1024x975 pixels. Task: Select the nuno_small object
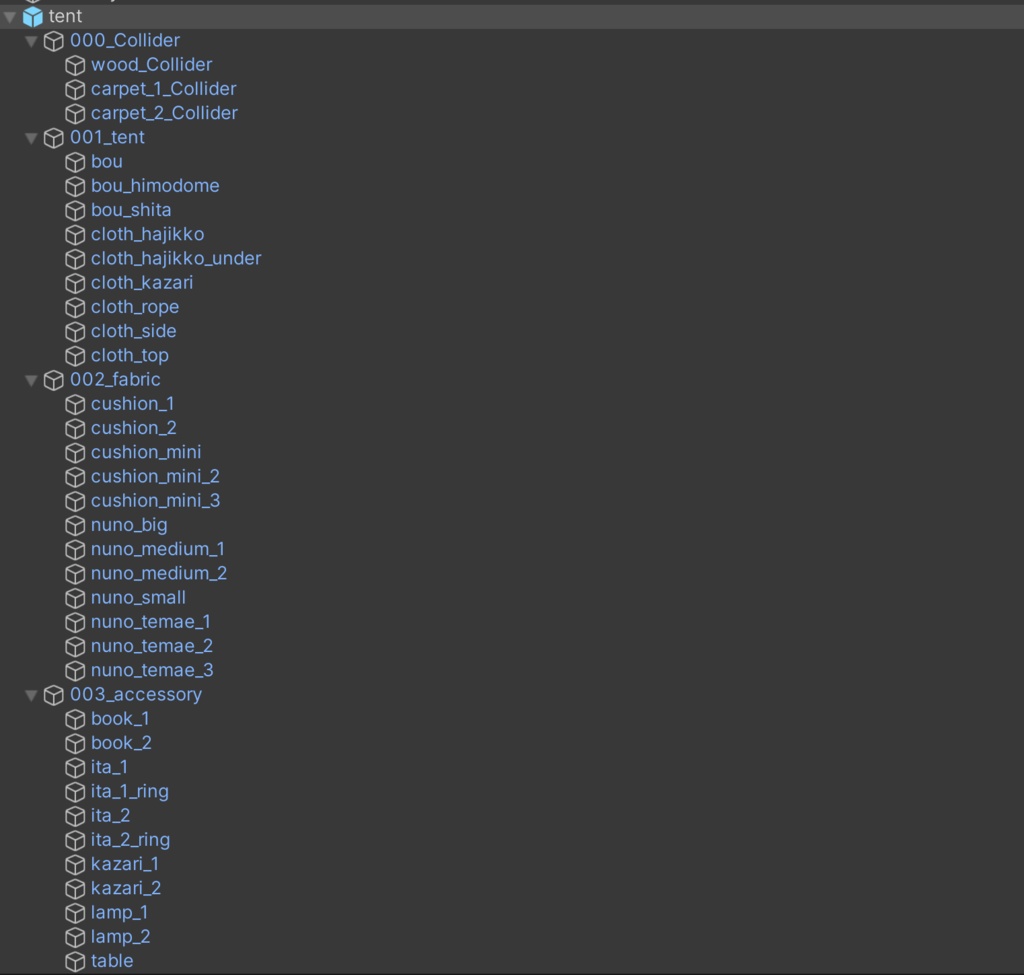(138, 598)
